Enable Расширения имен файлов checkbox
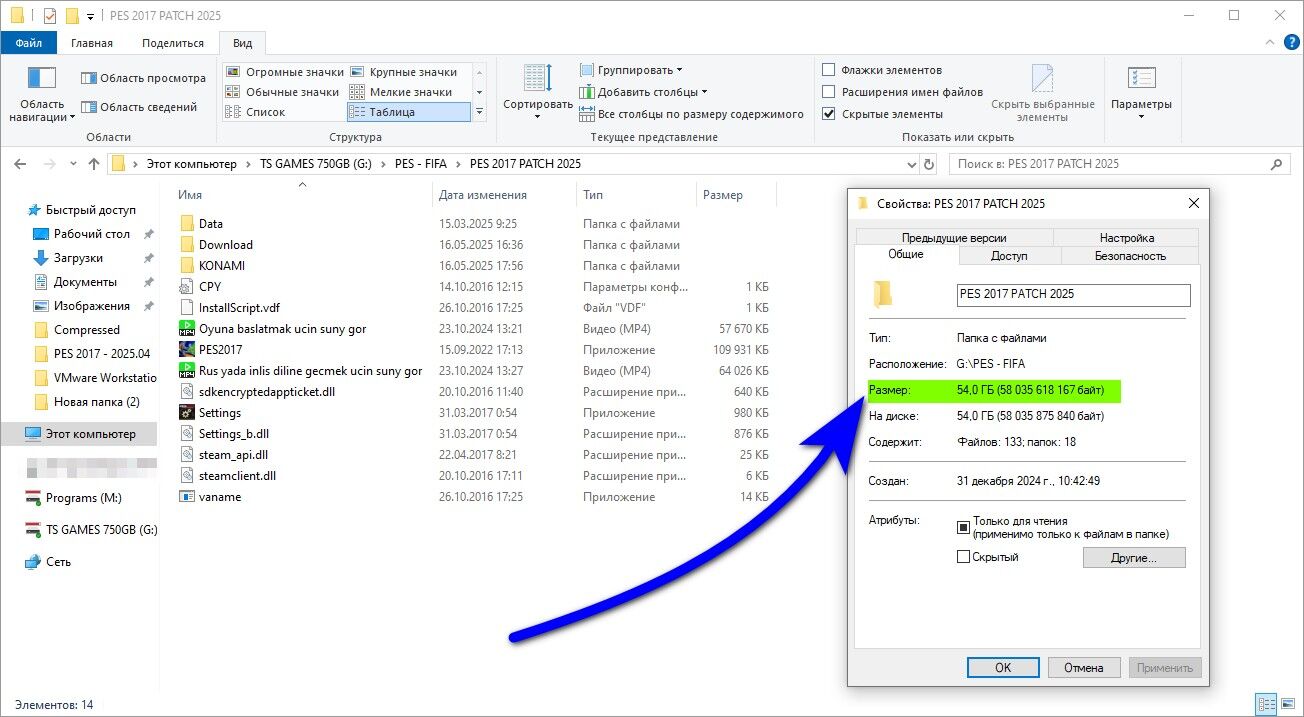Screen dimensions: 1304x717 pyautogui.click(x=828, y=92)
